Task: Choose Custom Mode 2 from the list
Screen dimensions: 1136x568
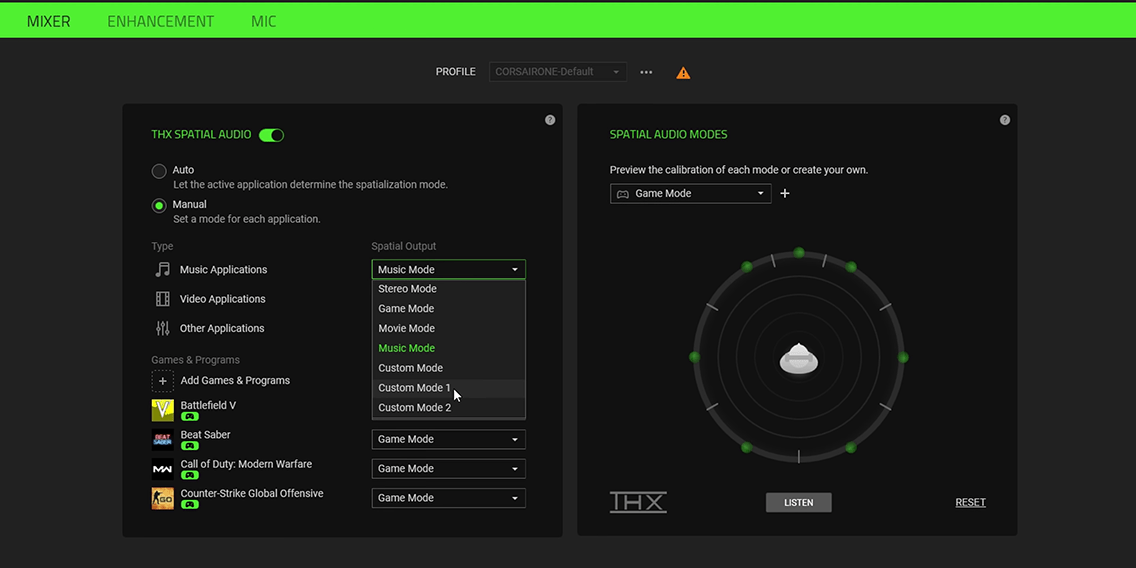Action: pyautogui.click(x=448, y=408)
